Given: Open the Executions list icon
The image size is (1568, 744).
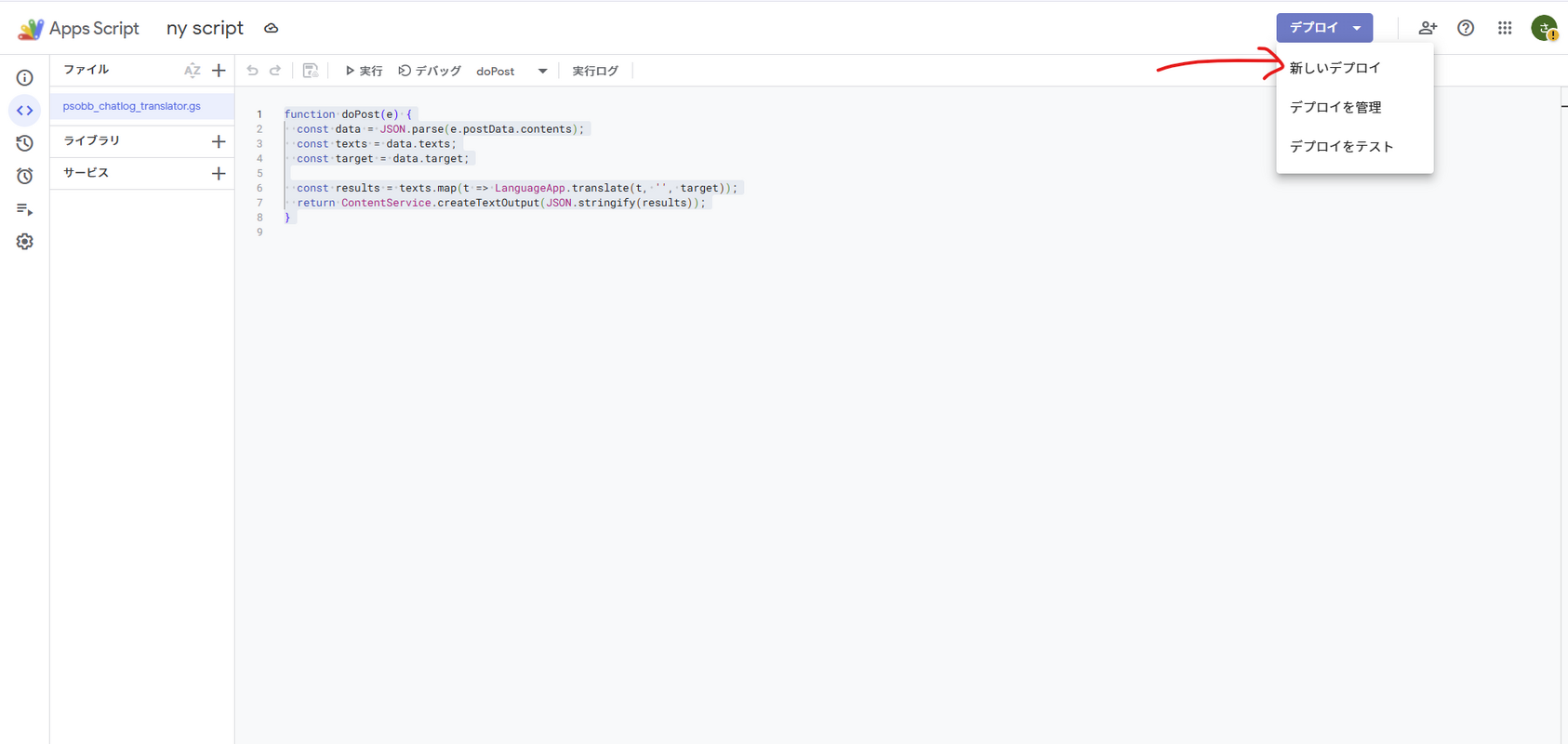Looking at the screenshot, I should point(25,209).
